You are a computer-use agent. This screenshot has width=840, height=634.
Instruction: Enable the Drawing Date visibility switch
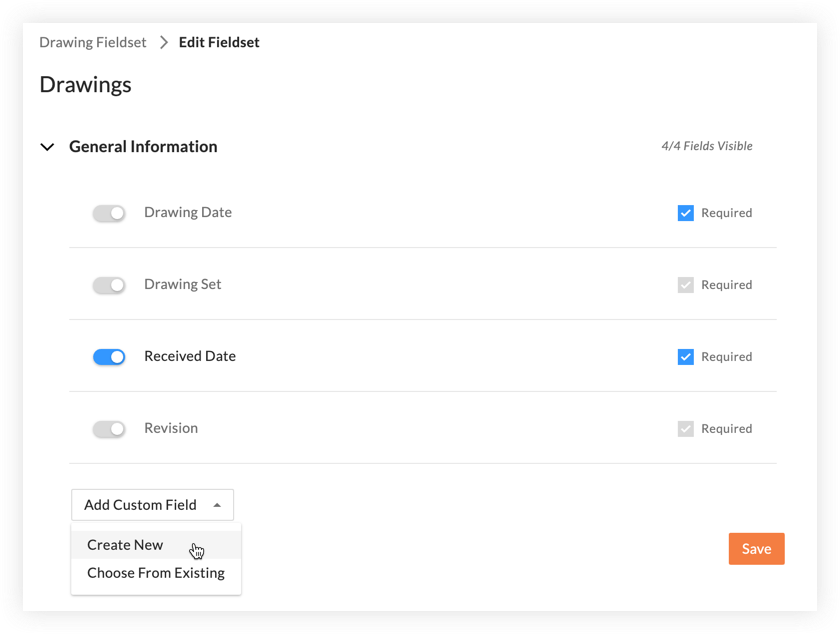(109, 213)
